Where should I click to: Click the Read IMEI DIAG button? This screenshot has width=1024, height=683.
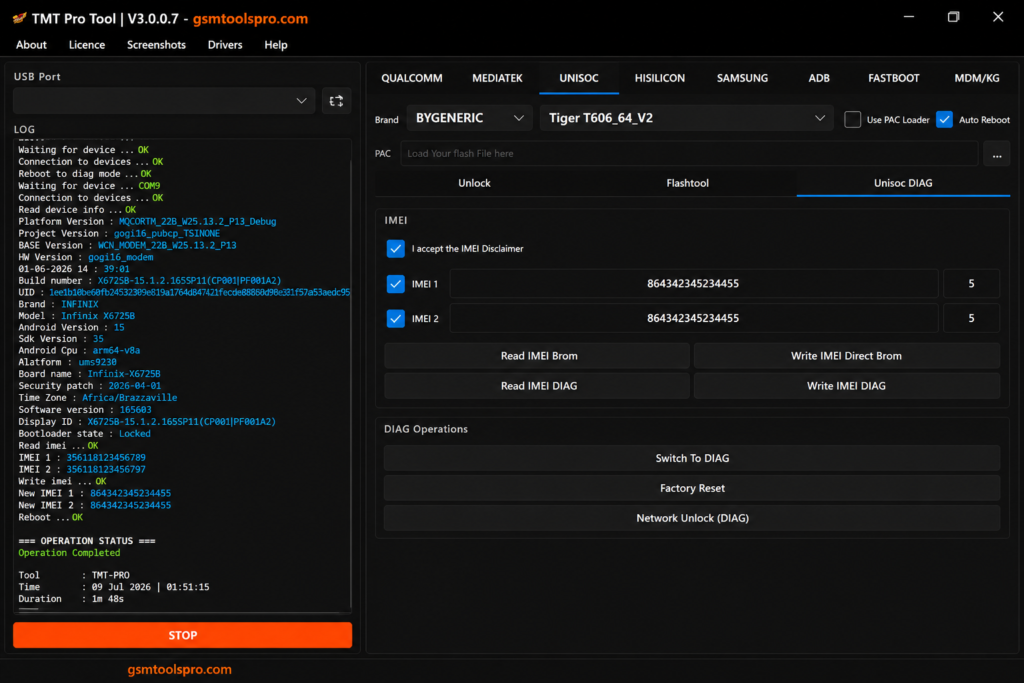tap(538, 386)
